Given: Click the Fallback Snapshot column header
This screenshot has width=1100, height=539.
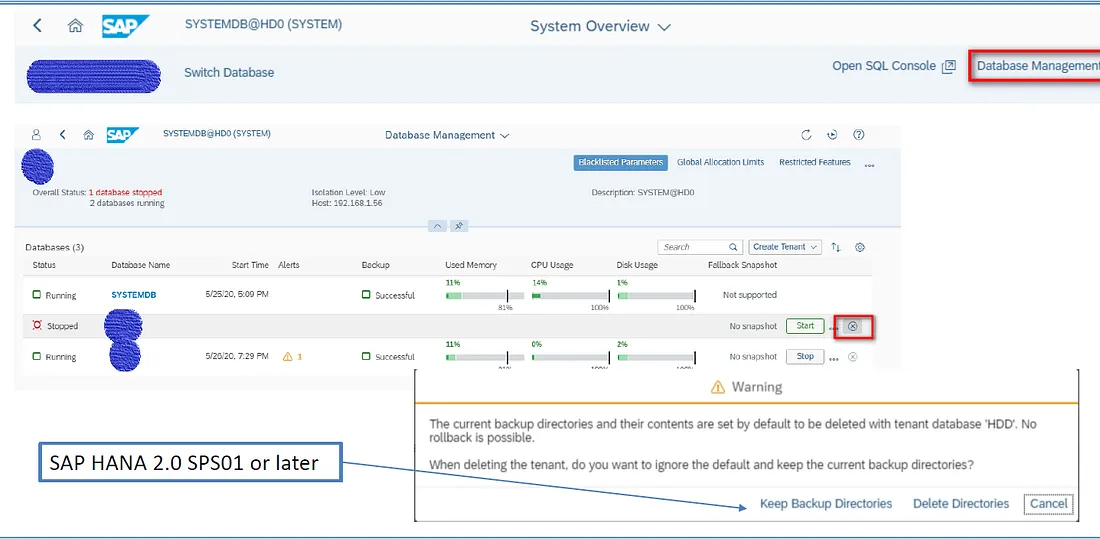Looking at the screenshot, I should pyautogui.click(x=743, y=265).
